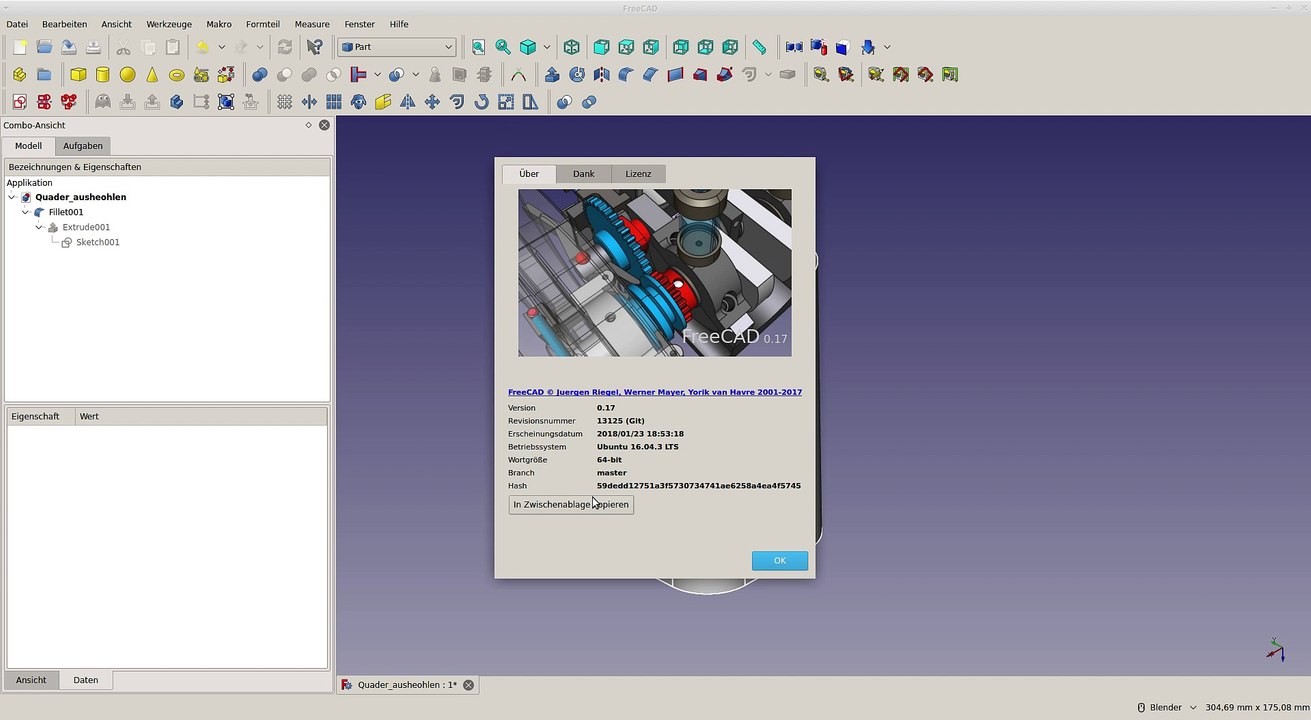Viewport: 1311px width, 720px height.
Task: Switch to the Daten properties tab
Action: click(86, 680)
